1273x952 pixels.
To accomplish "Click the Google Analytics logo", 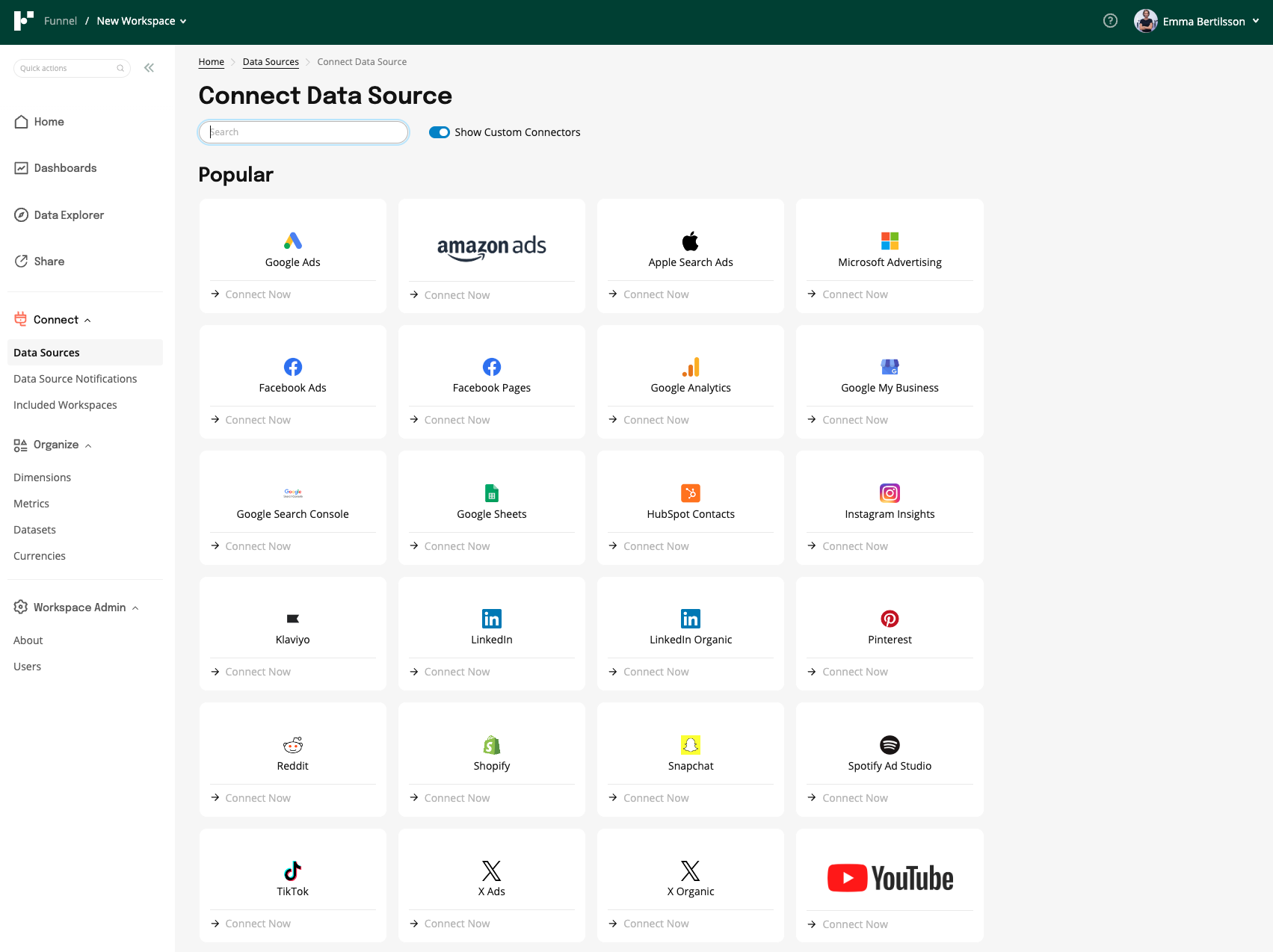I will coord(691,367).
